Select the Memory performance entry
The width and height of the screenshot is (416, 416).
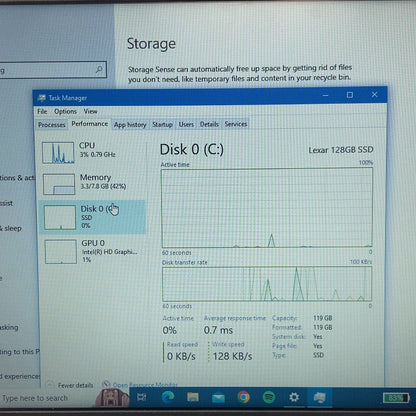point(92,184)
